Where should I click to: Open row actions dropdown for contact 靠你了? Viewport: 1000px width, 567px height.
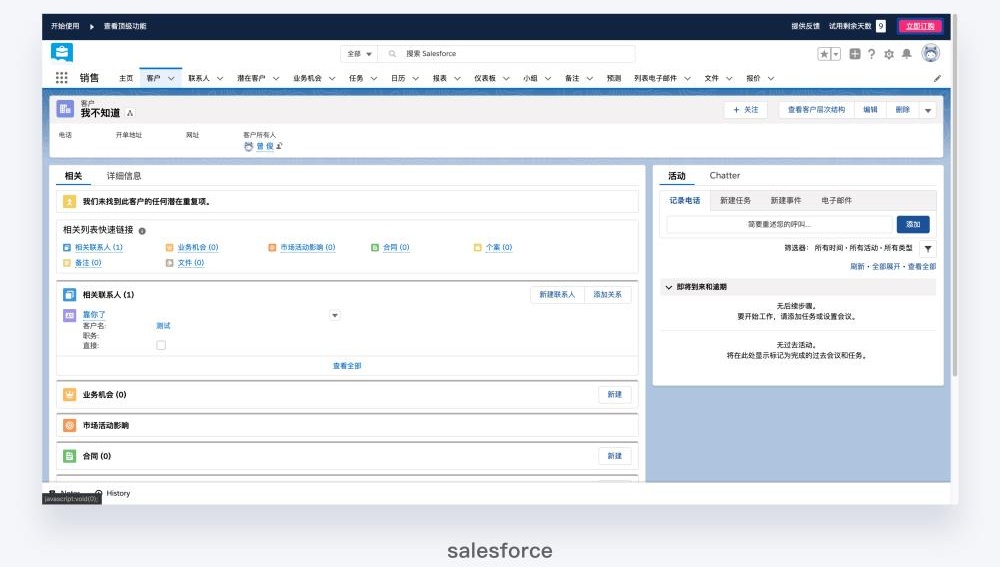[x=335, y=315]
